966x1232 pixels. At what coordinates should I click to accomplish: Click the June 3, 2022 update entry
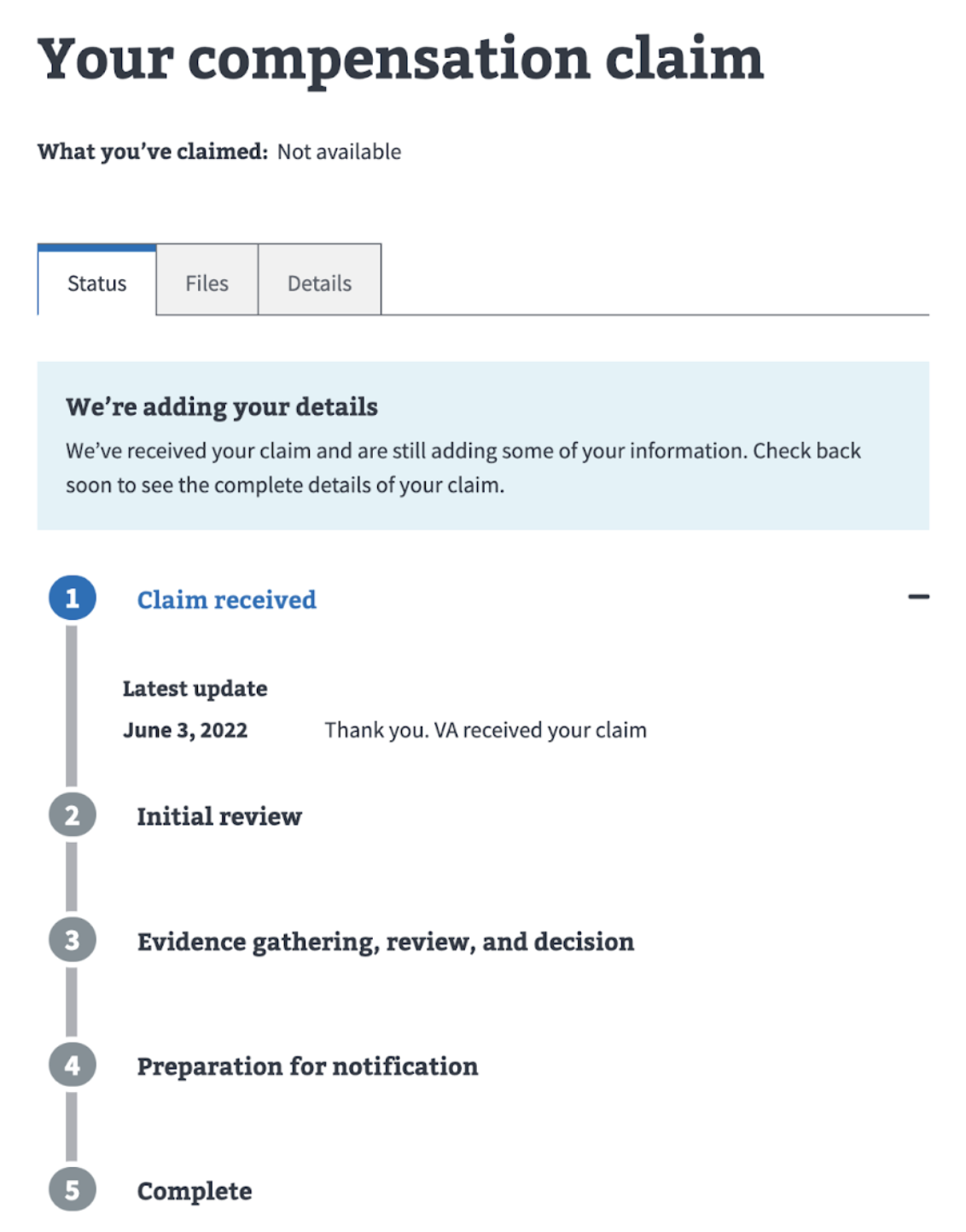[185, 730]
